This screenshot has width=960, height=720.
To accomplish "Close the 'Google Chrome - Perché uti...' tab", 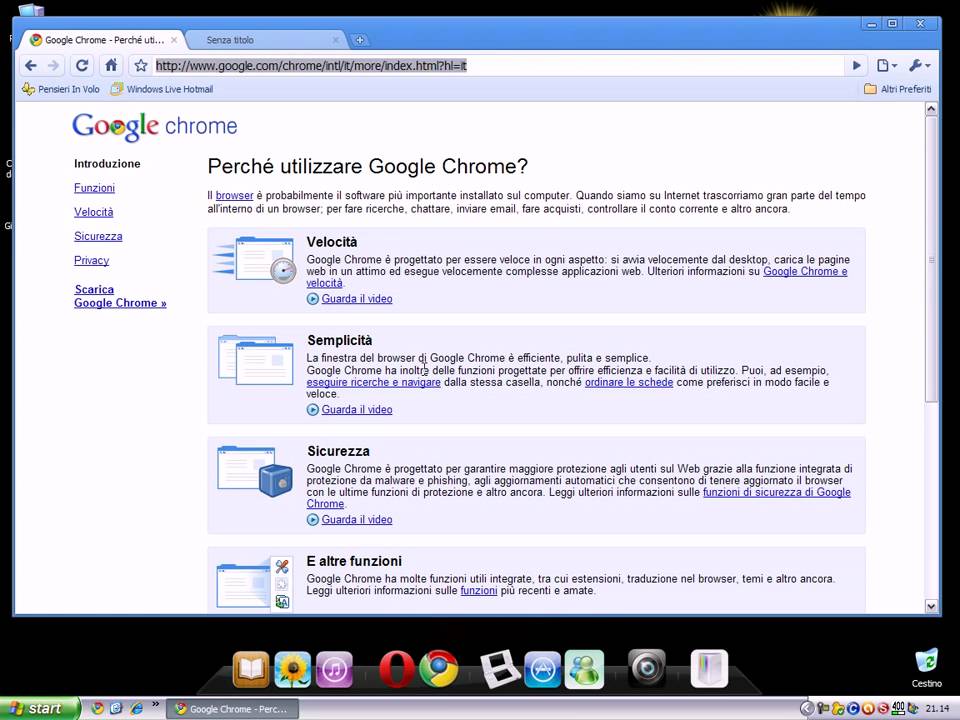I will tap(174, 40).
